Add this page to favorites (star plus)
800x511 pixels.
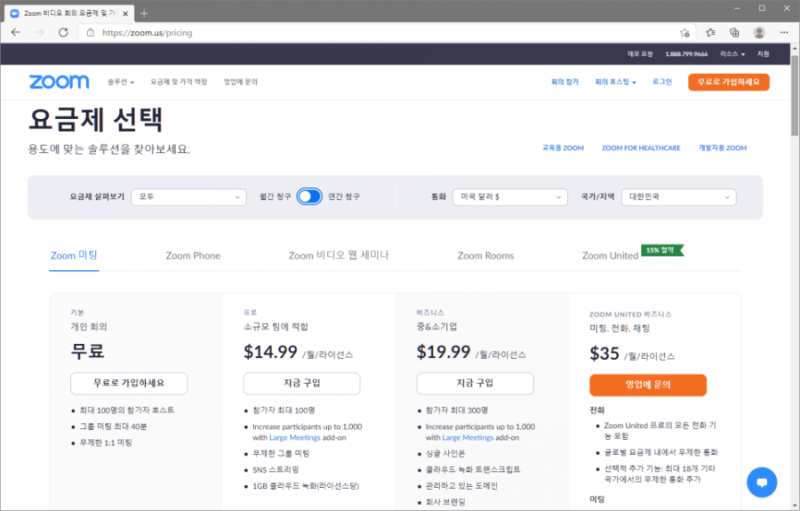tap(685, 33)
